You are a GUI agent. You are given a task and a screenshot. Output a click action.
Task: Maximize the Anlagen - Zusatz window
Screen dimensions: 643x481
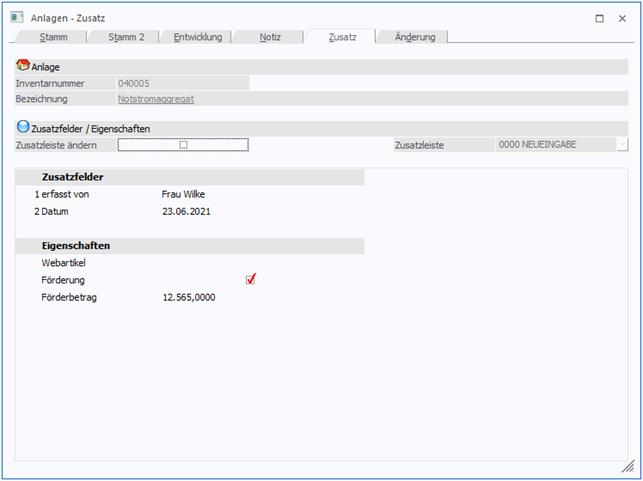point(599,18)
